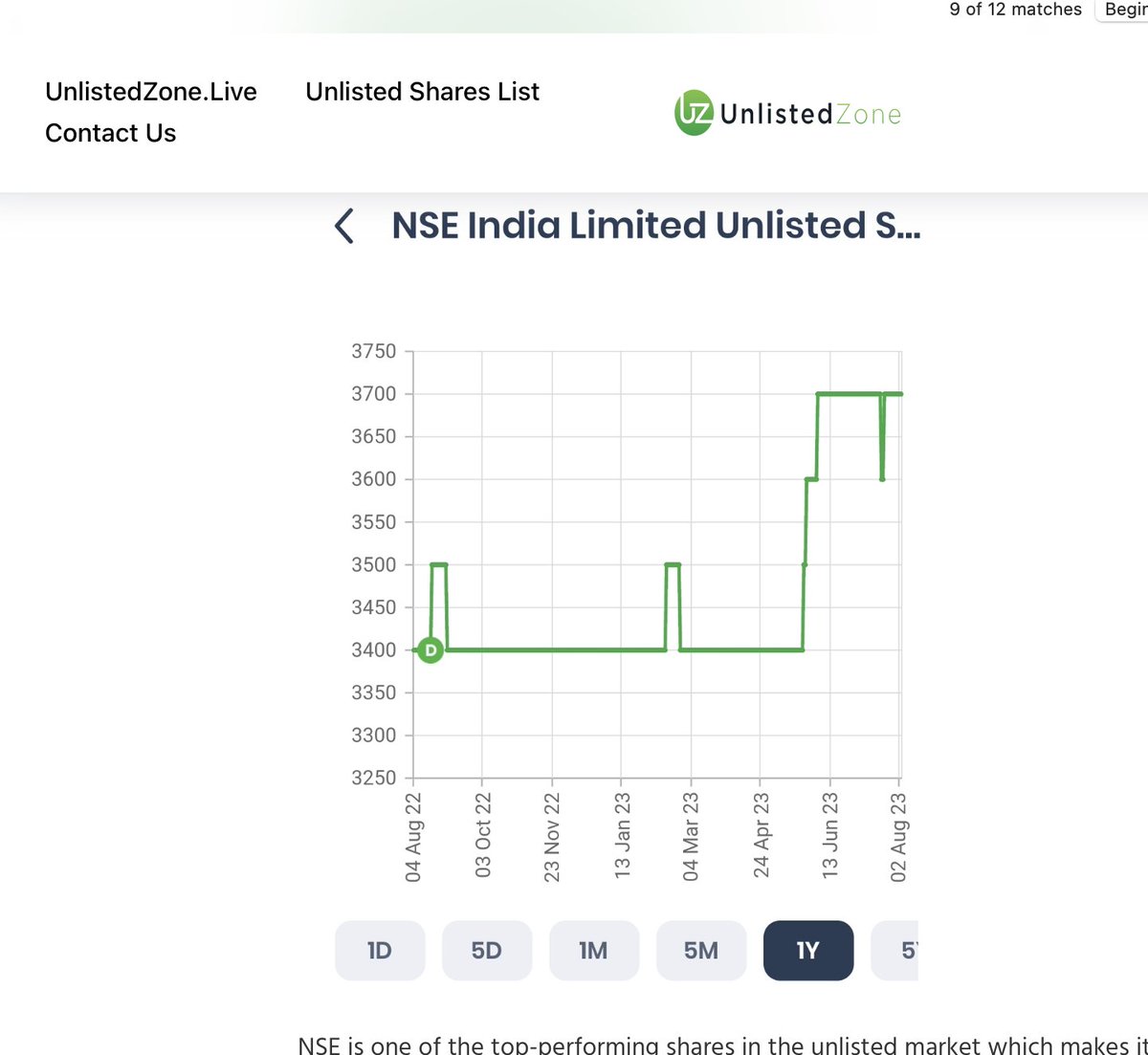
Task: Click the 3300 y-axis label
Action: tap(374, 736)
